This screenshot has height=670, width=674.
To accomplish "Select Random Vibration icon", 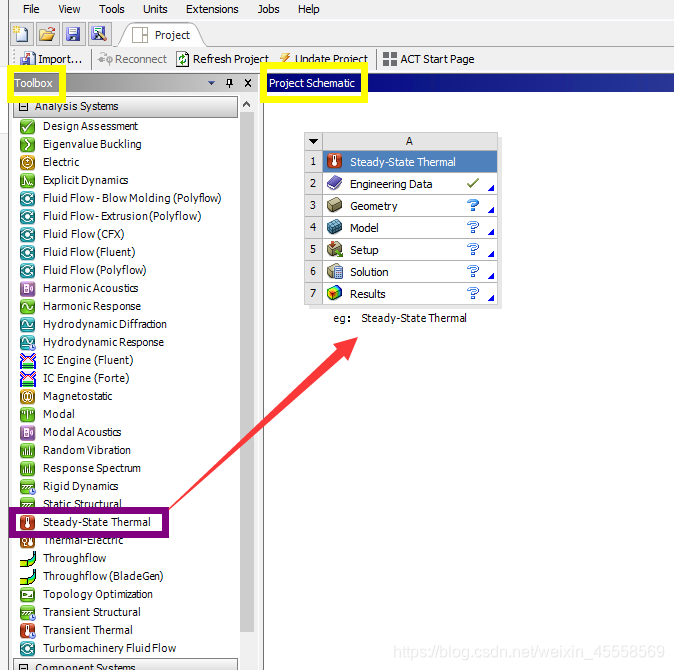I will point(27,450).
